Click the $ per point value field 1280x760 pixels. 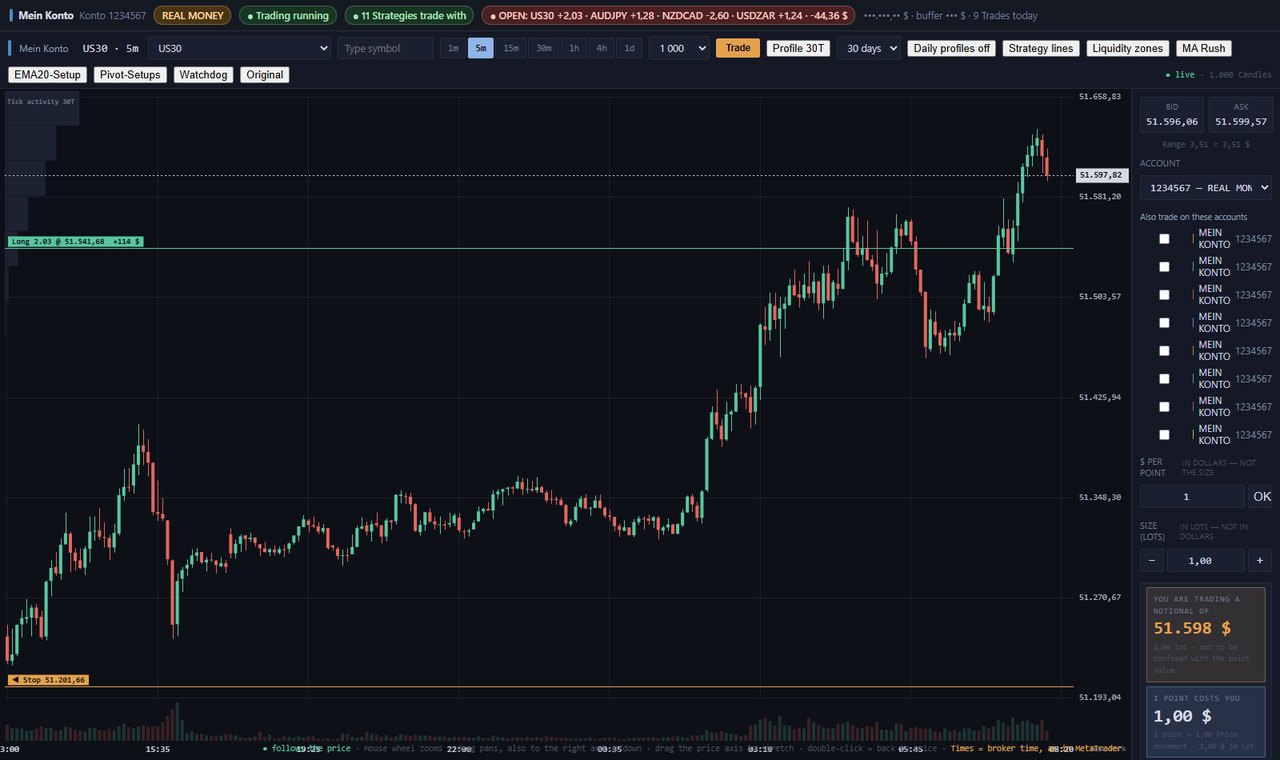(1192, 497)
